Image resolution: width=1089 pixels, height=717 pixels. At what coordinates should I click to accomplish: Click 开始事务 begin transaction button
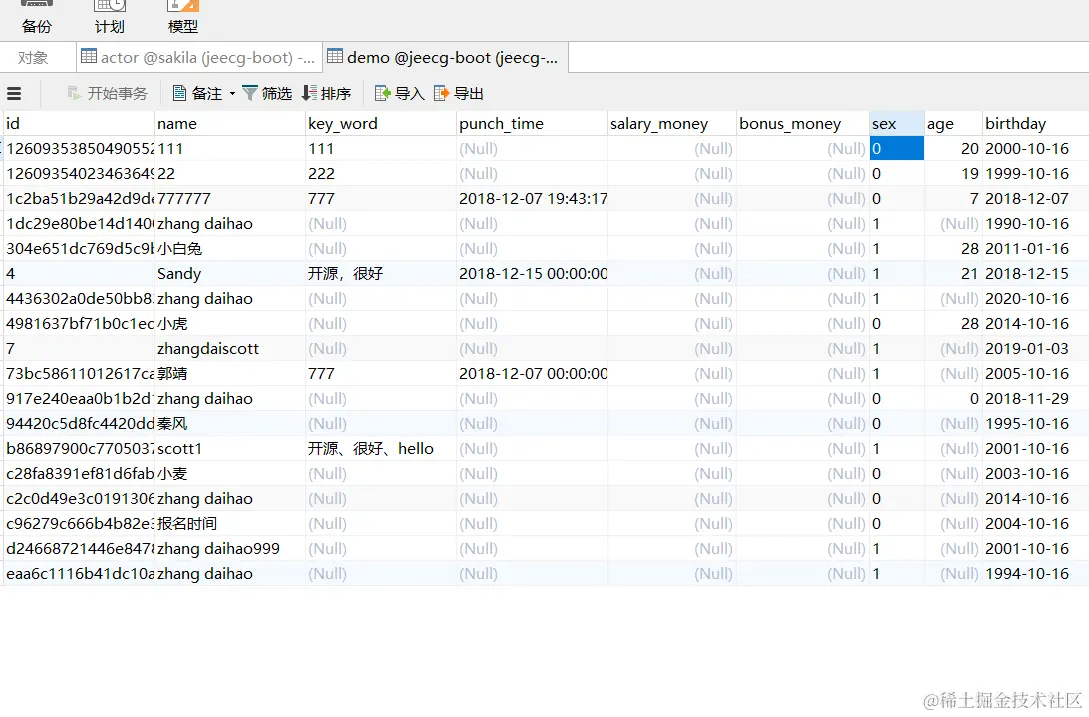tap(108, 93)
